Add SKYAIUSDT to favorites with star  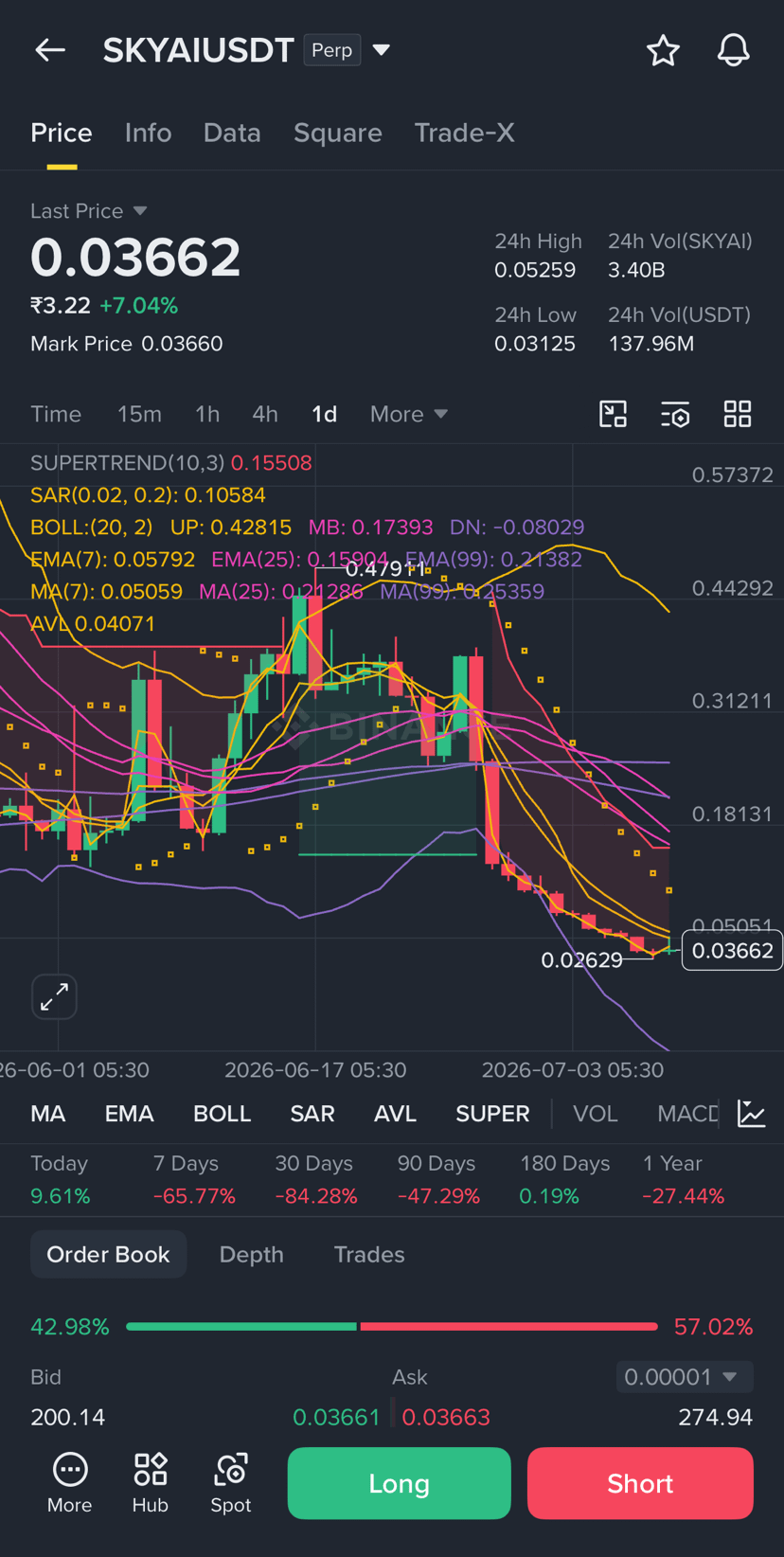click(x=663, y=50)
